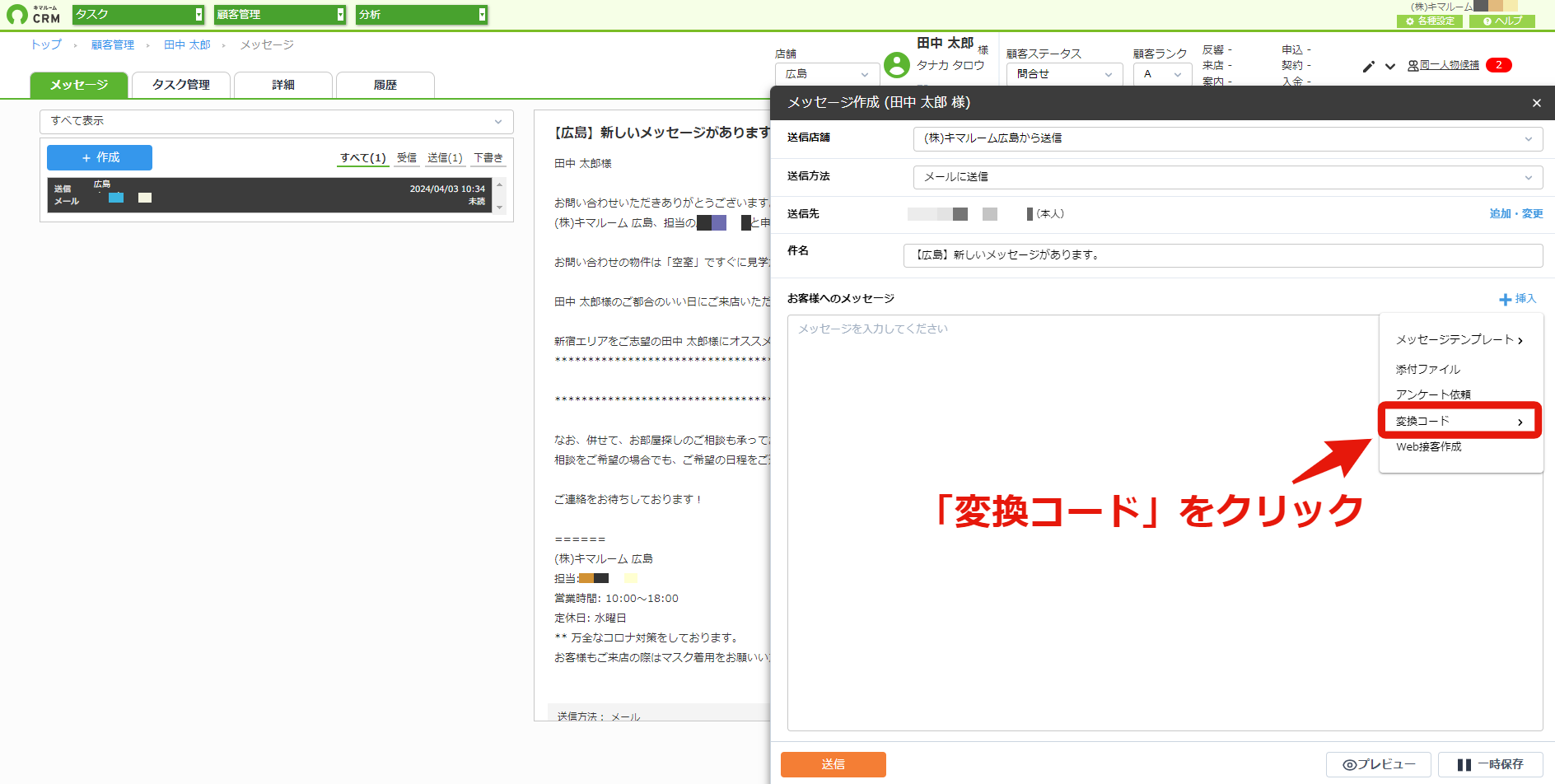Select the 下書き filter

click(488, 158)
